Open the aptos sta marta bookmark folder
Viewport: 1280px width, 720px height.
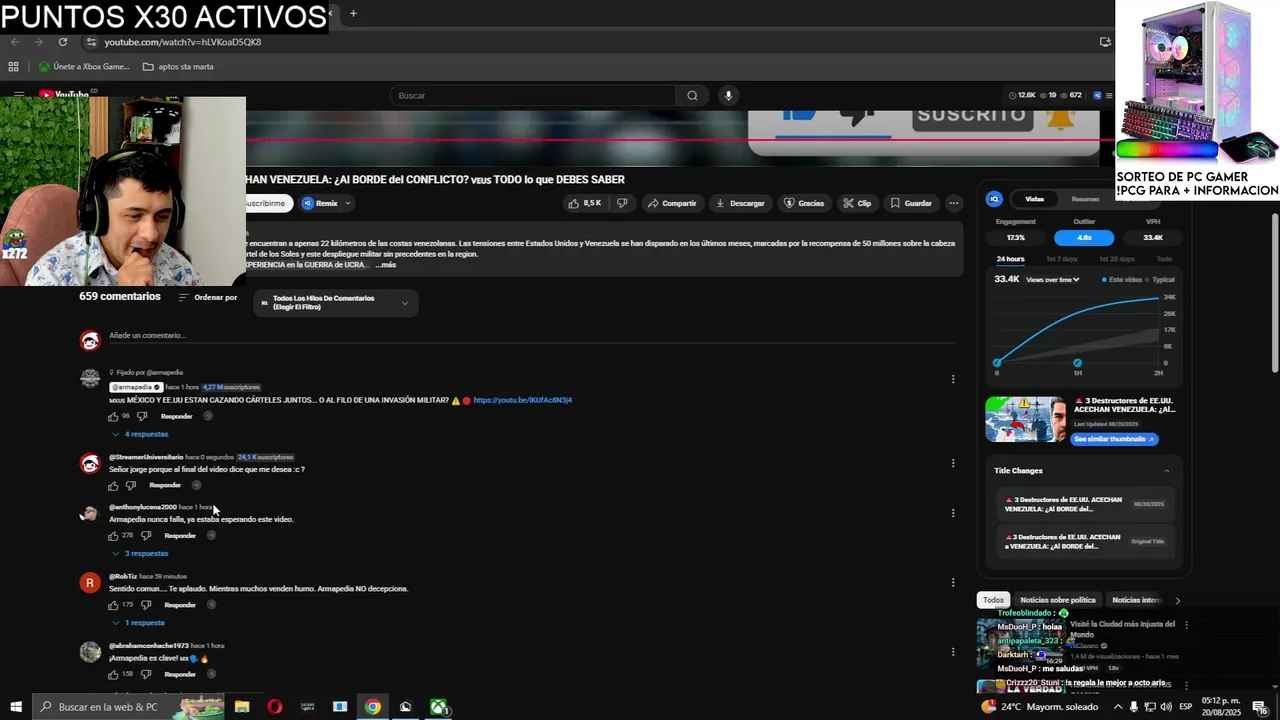click(178, 67)
